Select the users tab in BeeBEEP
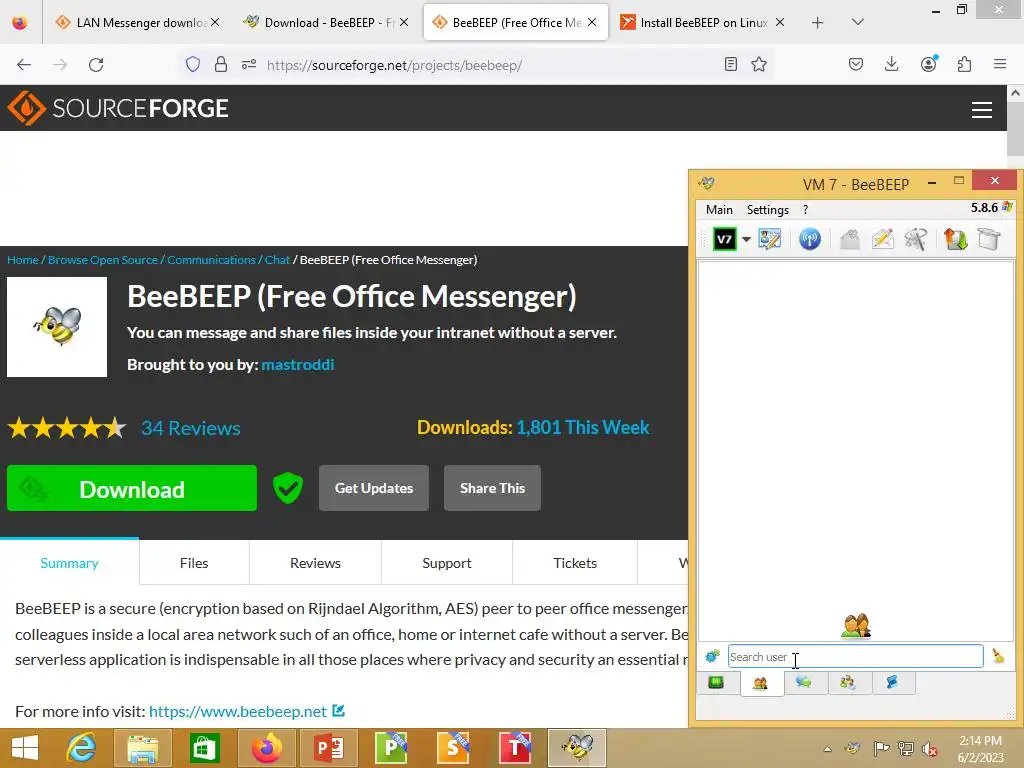The width and height of the screenshot is (1024, 768). coord(760,684)
